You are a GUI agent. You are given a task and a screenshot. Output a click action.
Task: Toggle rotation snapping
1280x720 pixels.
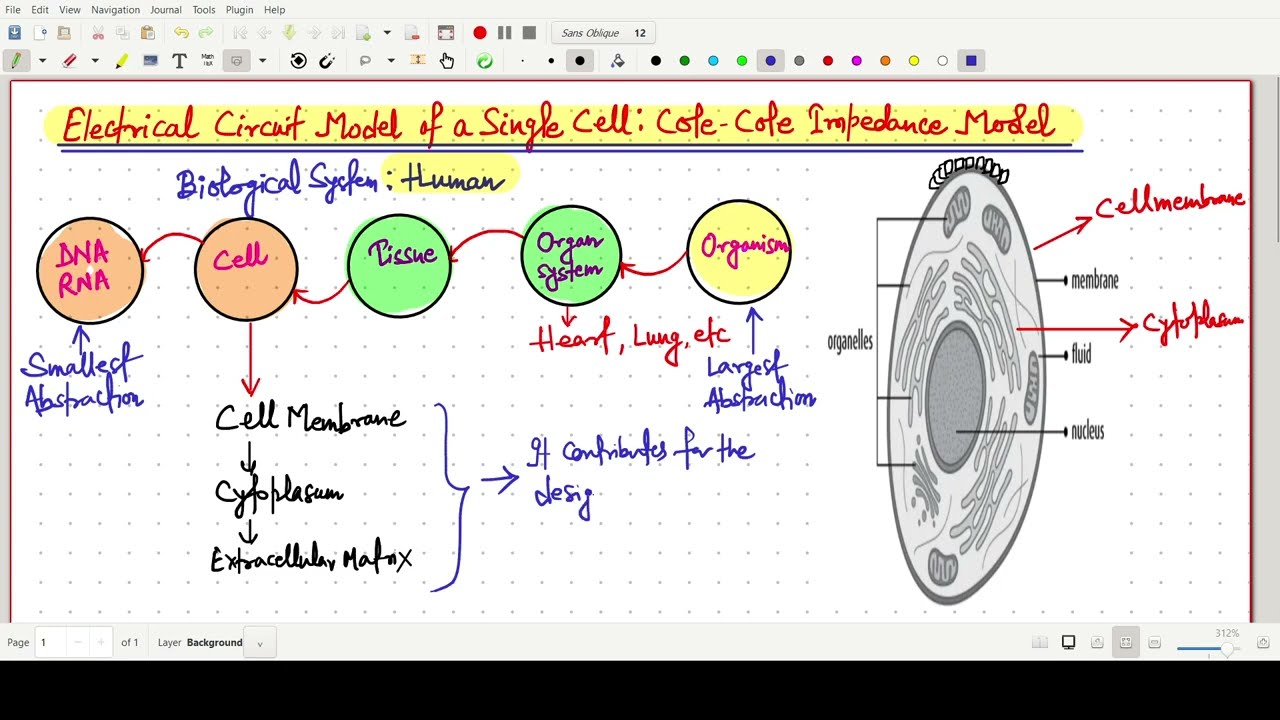298,61
